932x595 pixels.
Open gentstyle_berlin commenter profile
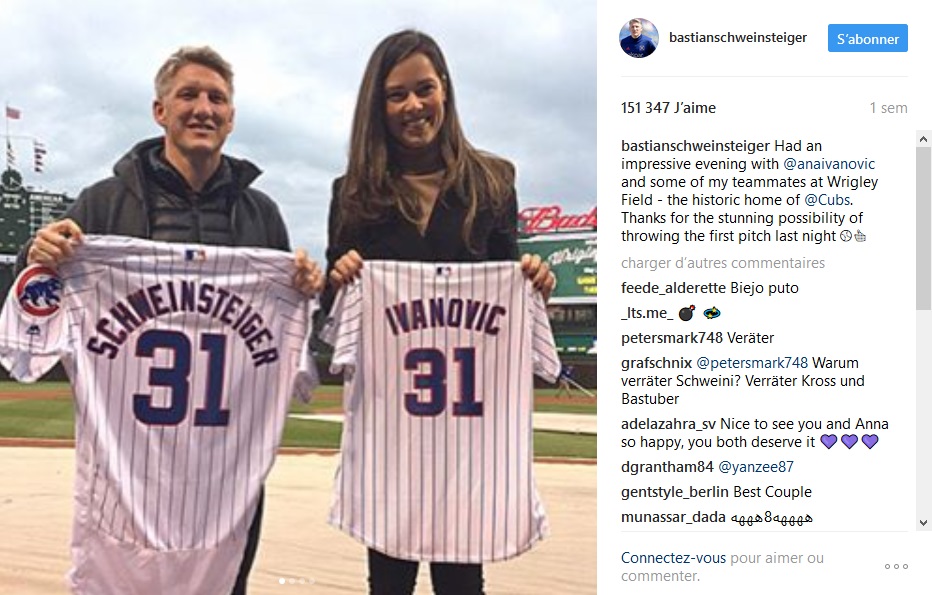[667, 492]
